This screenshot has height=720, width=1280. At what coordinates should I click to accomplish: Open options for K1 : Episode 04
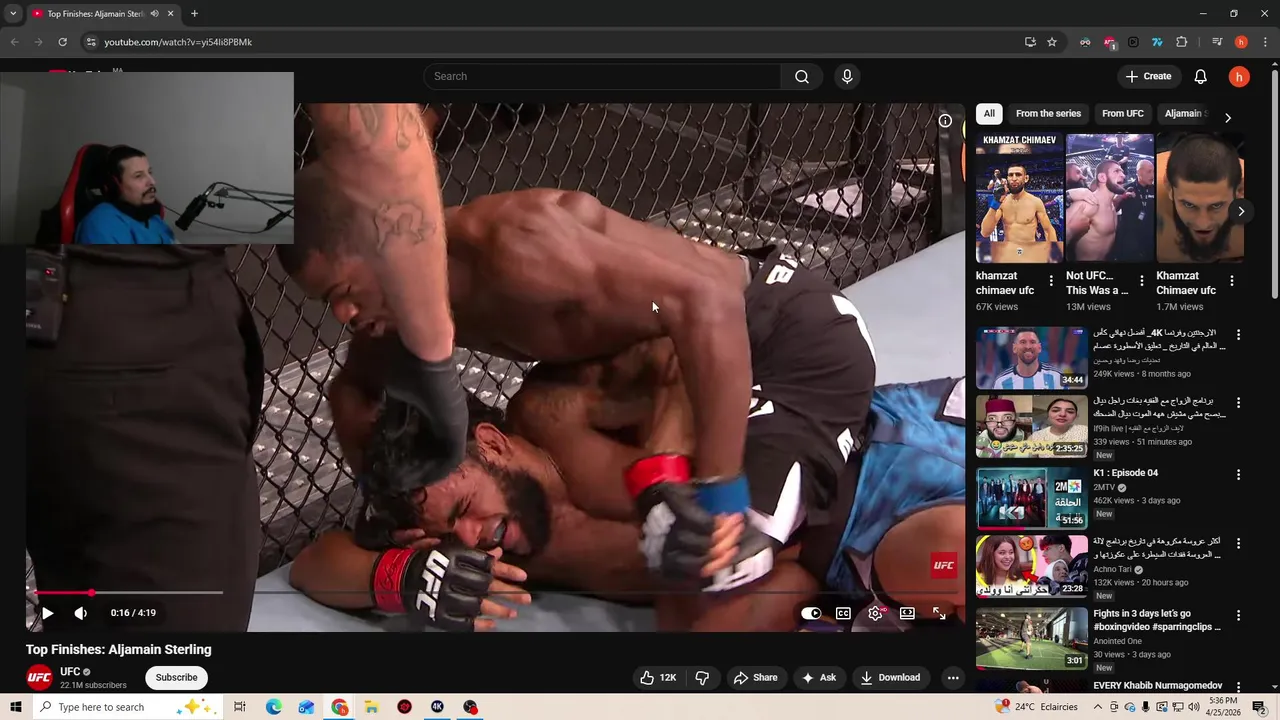[x=1238, y=475]
